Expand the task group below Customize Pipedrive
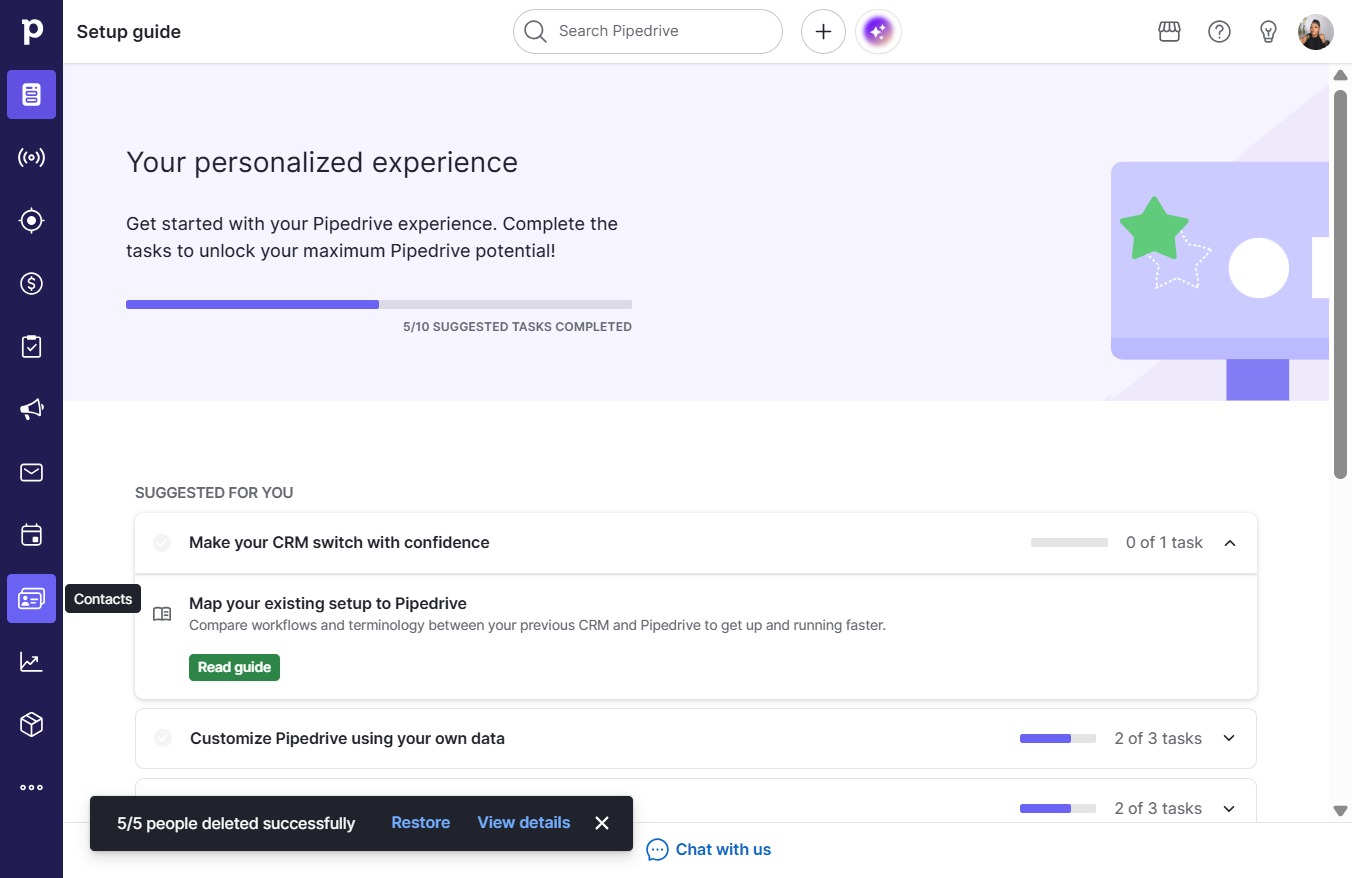1352x878 pixels. coord(1229,808)
